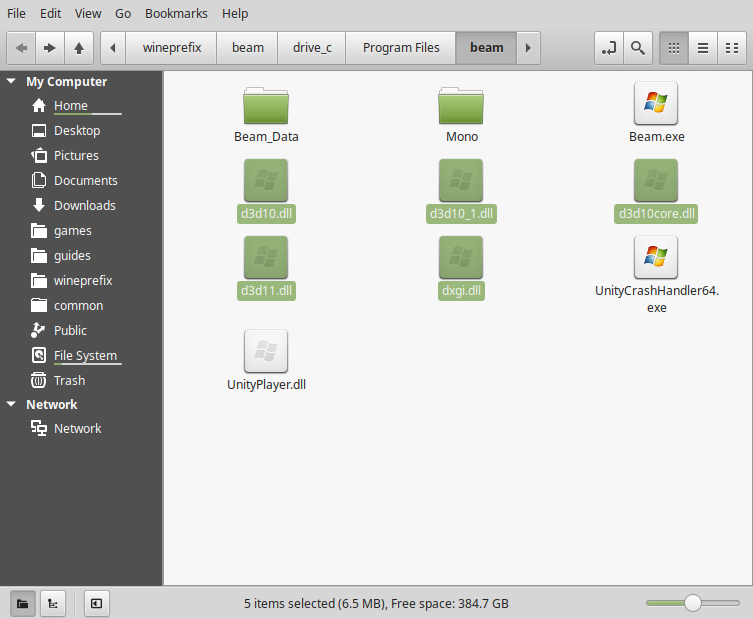
Task: Select the dxgi.dll file icon
Action: [461, 257]
